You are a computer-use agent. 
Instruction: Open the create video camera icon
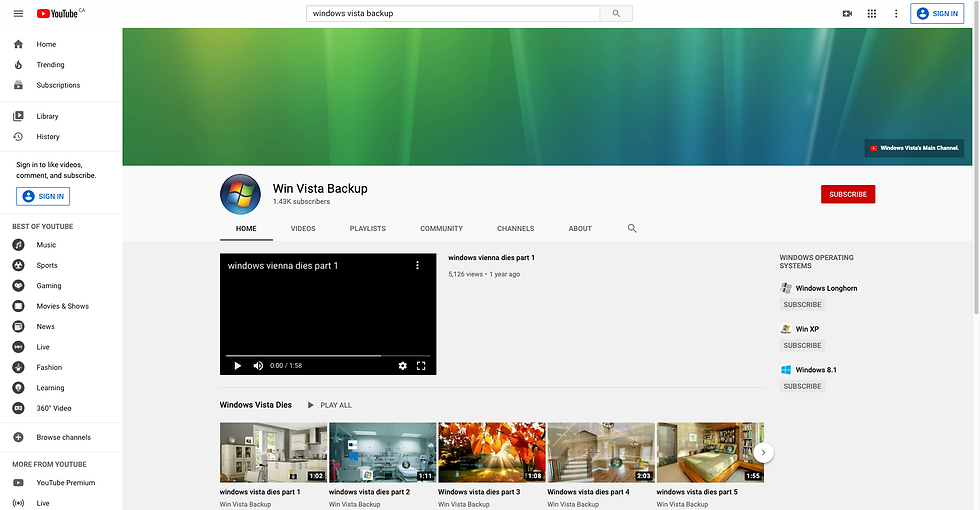click(848, 13)
